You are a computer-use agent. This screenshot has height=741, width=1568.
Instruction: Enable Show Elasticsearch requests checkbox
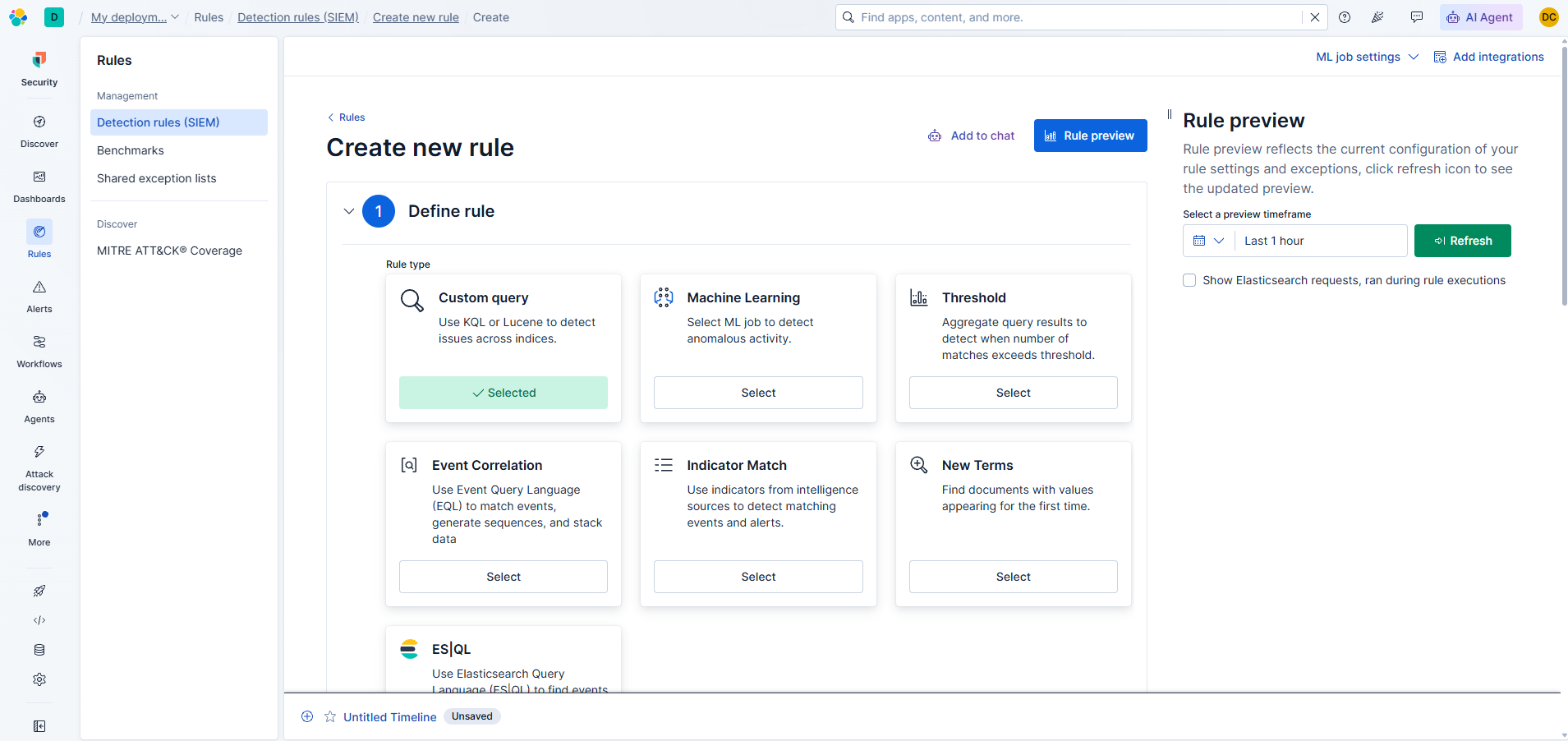[x=1189, y=280]
